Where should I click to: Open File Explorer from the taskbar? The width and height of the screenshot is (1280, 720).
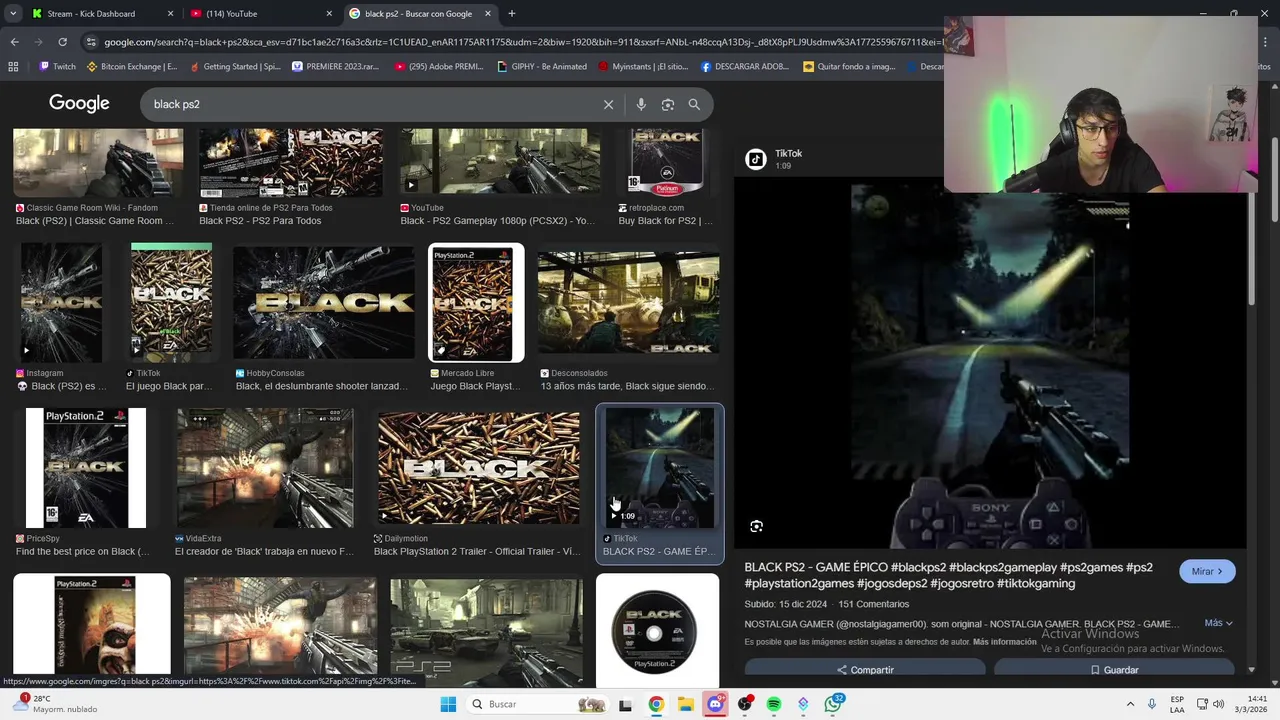[685, 704]
